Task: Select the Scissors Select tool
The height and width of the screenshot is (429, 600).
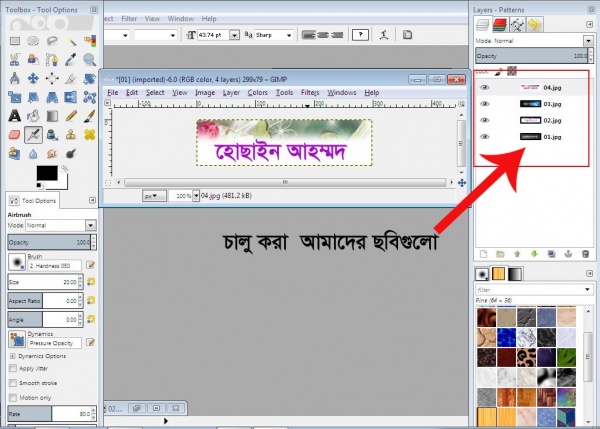Action: click(x=15, y=59)
